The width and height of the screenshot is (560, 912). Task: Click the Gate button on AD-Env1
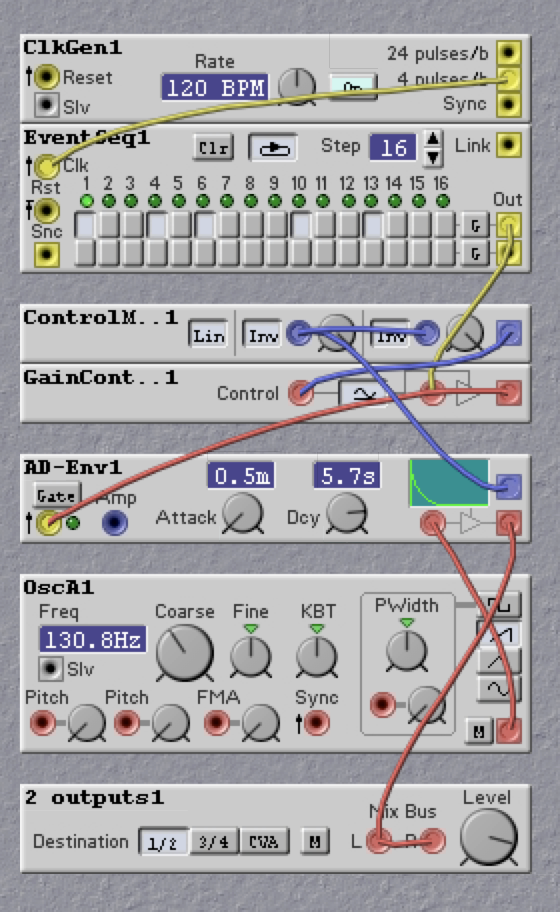coord(56,496)
